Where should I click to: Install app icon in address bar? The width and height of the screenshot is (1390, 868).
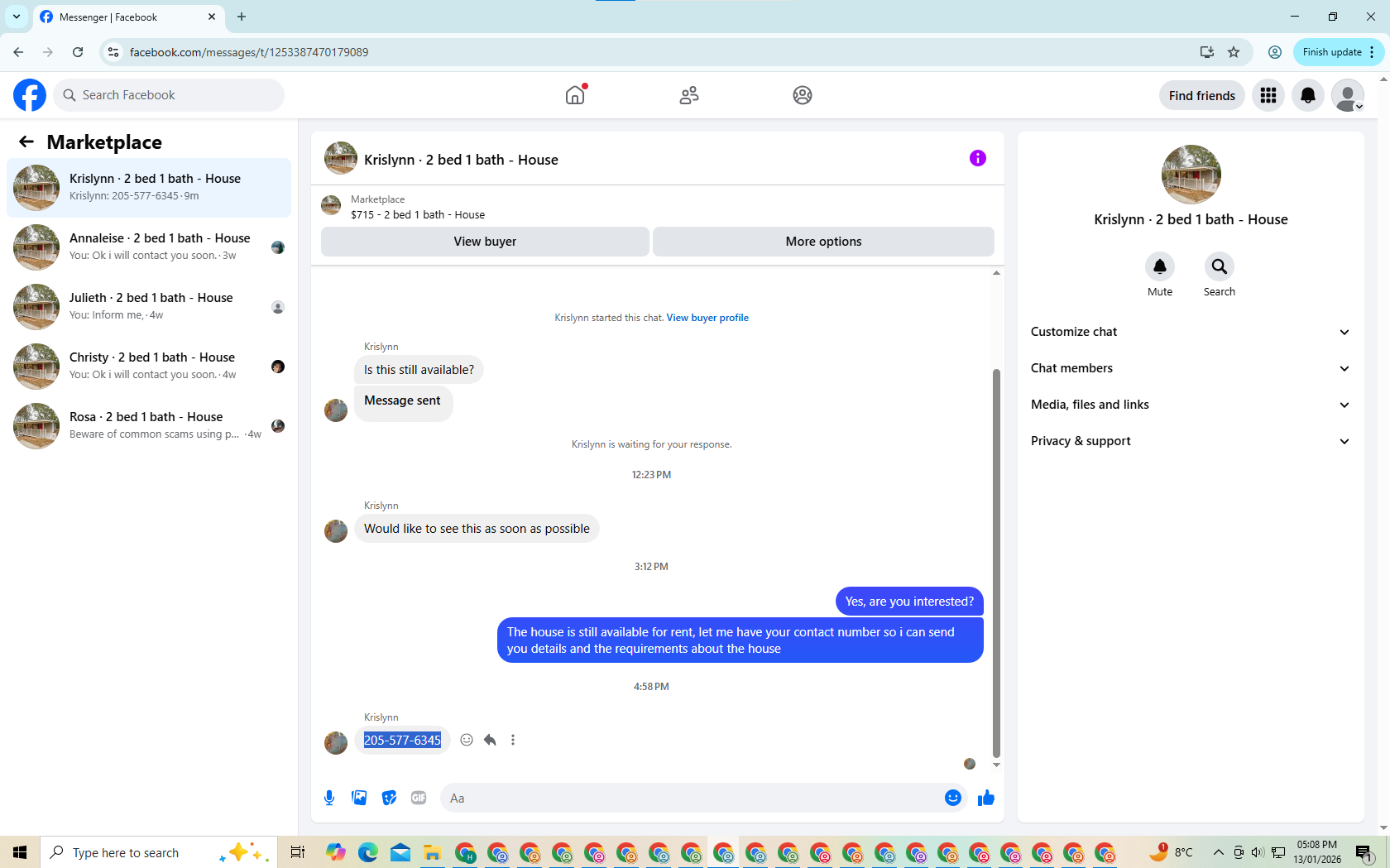tap(1207, 52)
